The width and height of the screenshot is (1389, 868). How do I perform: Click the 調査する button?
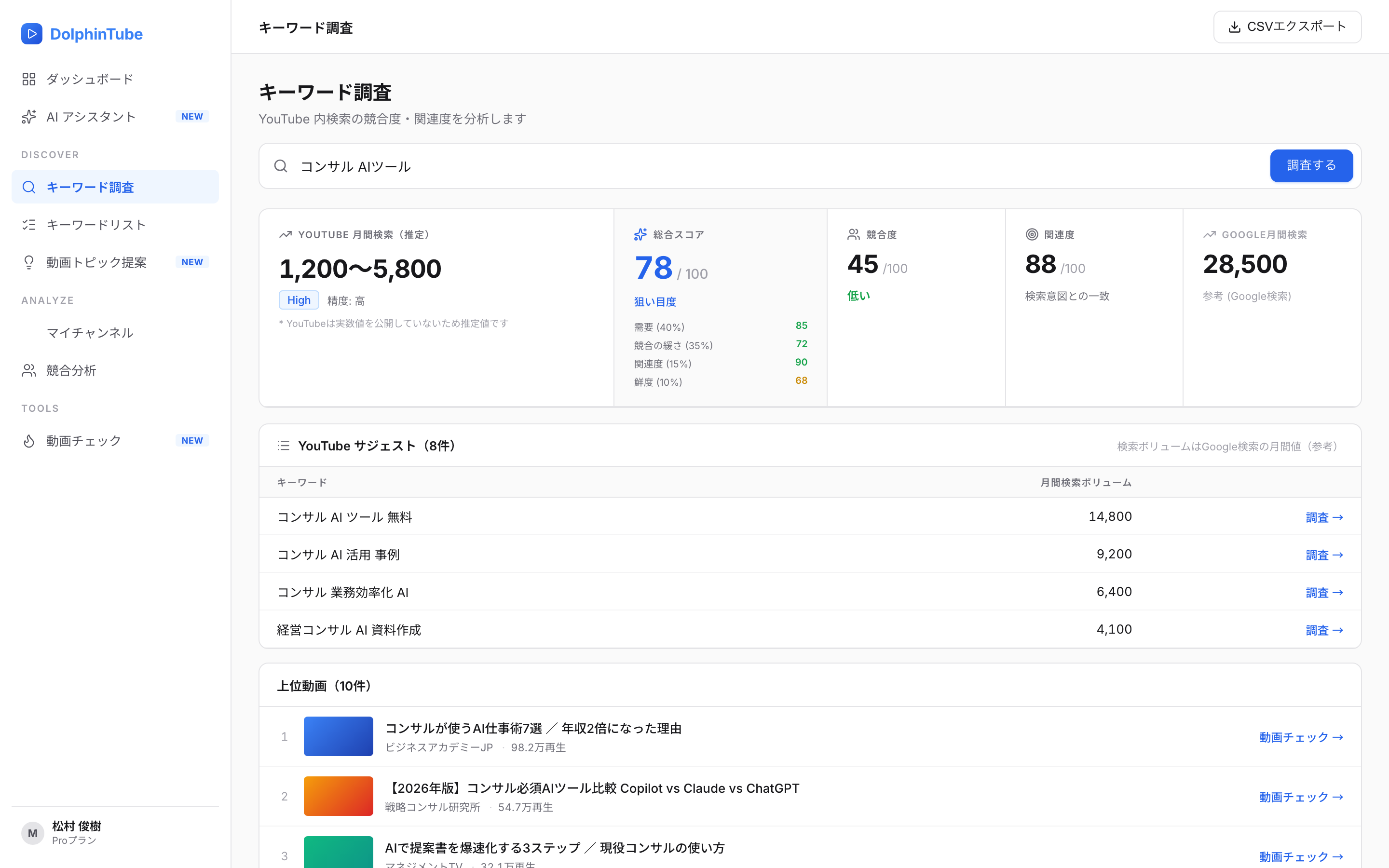click(x=1311, y=166)
